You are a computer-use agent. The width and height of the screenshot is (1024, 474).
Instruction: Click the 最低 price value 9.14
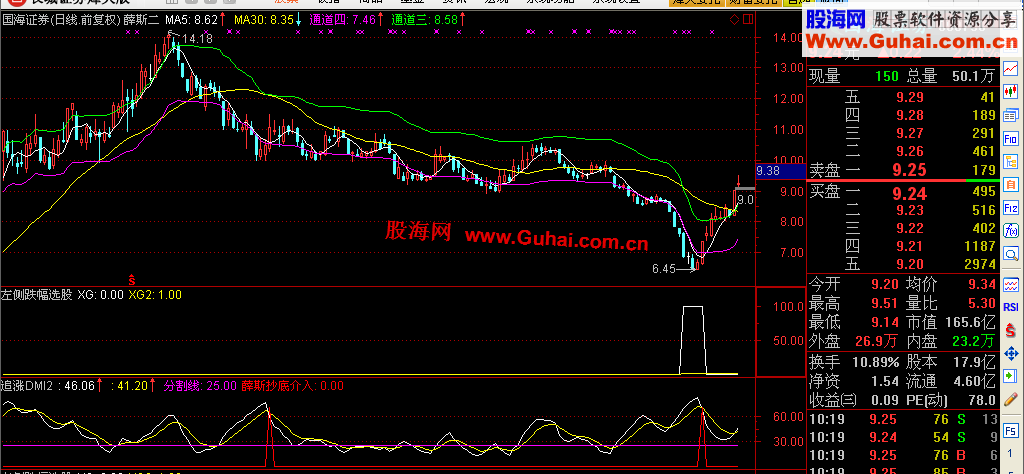[884, 323]
